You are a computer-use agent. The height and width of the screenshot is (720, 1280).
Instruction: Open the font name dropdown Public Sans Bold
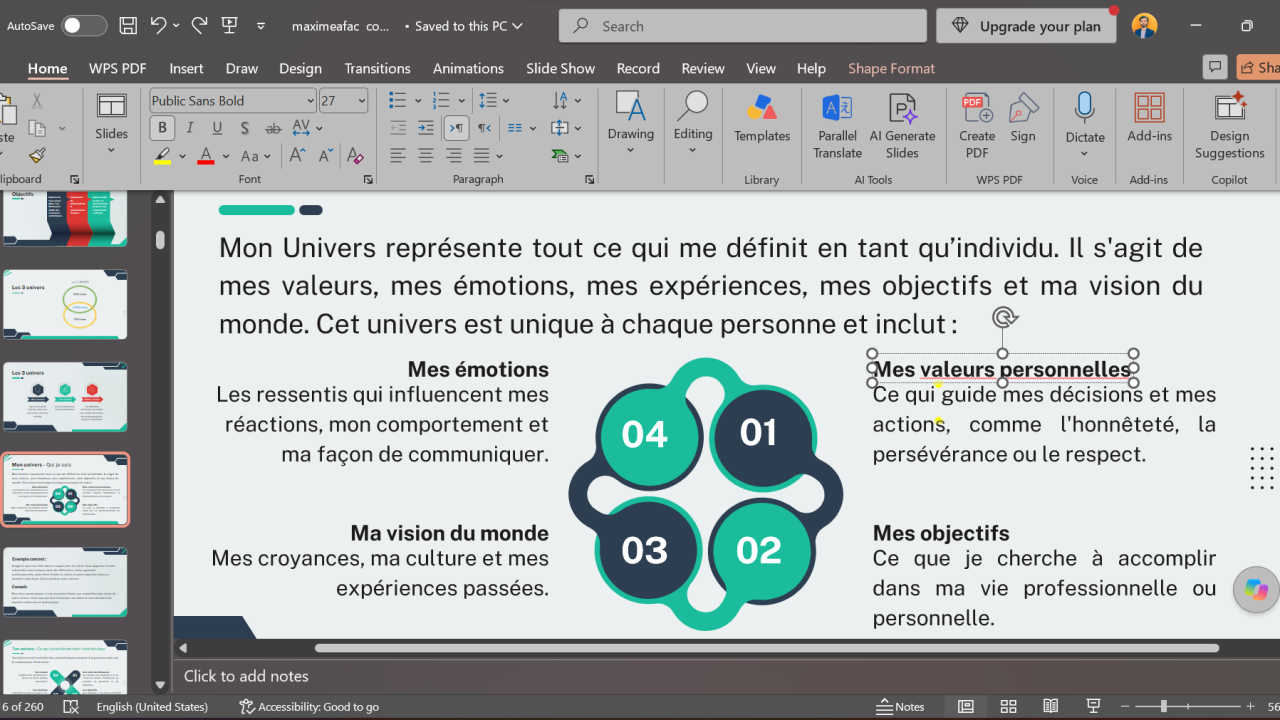(x=310, y=101)
